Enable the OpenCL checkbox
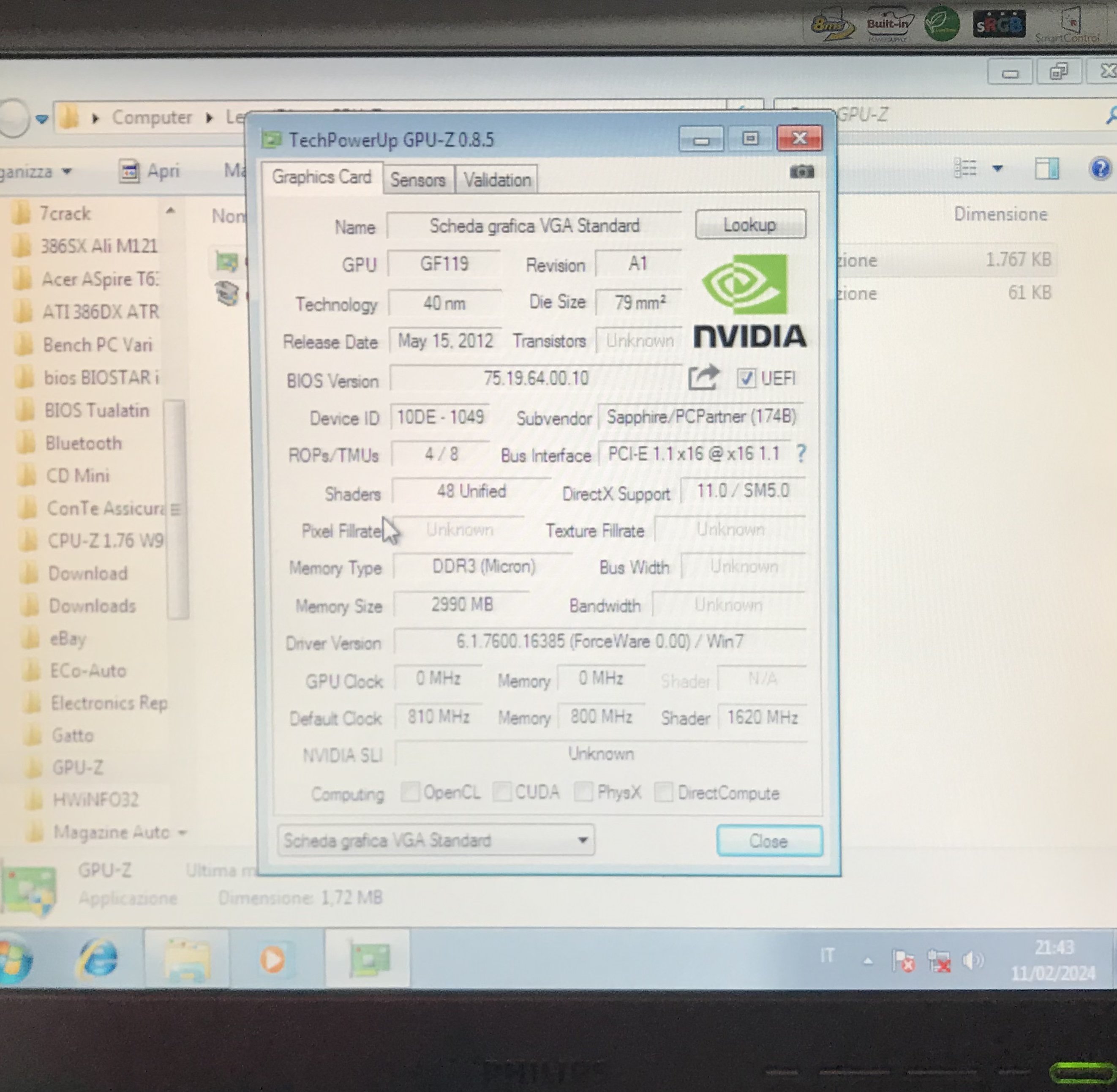Screen dimensions: 1117x1092 [x=410, y=792]
